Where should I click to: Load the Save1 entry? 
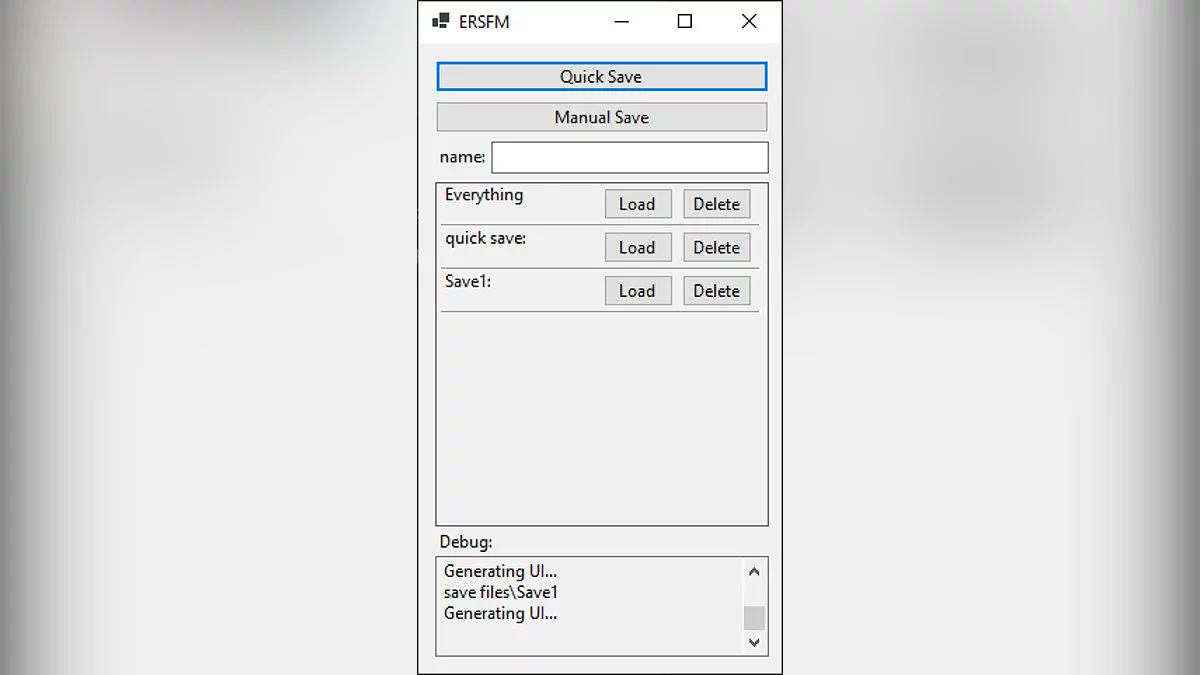click(637, 291)
